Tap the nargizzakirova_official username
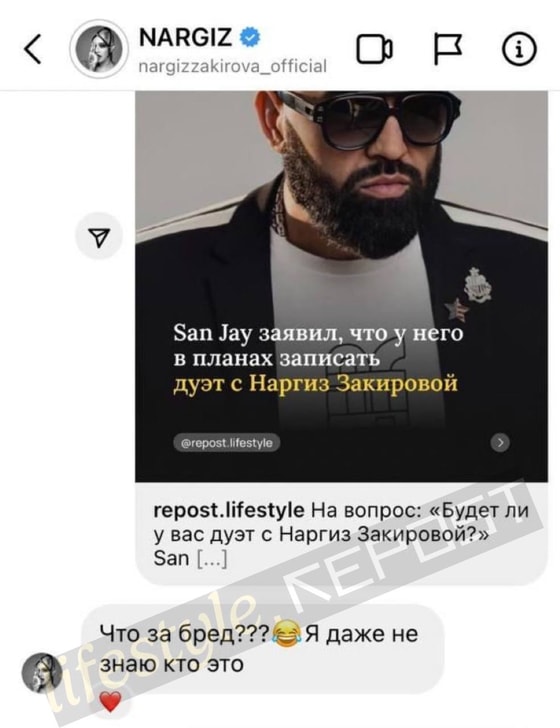The height and width of the screenshot is (728, 560). point(233,66)
